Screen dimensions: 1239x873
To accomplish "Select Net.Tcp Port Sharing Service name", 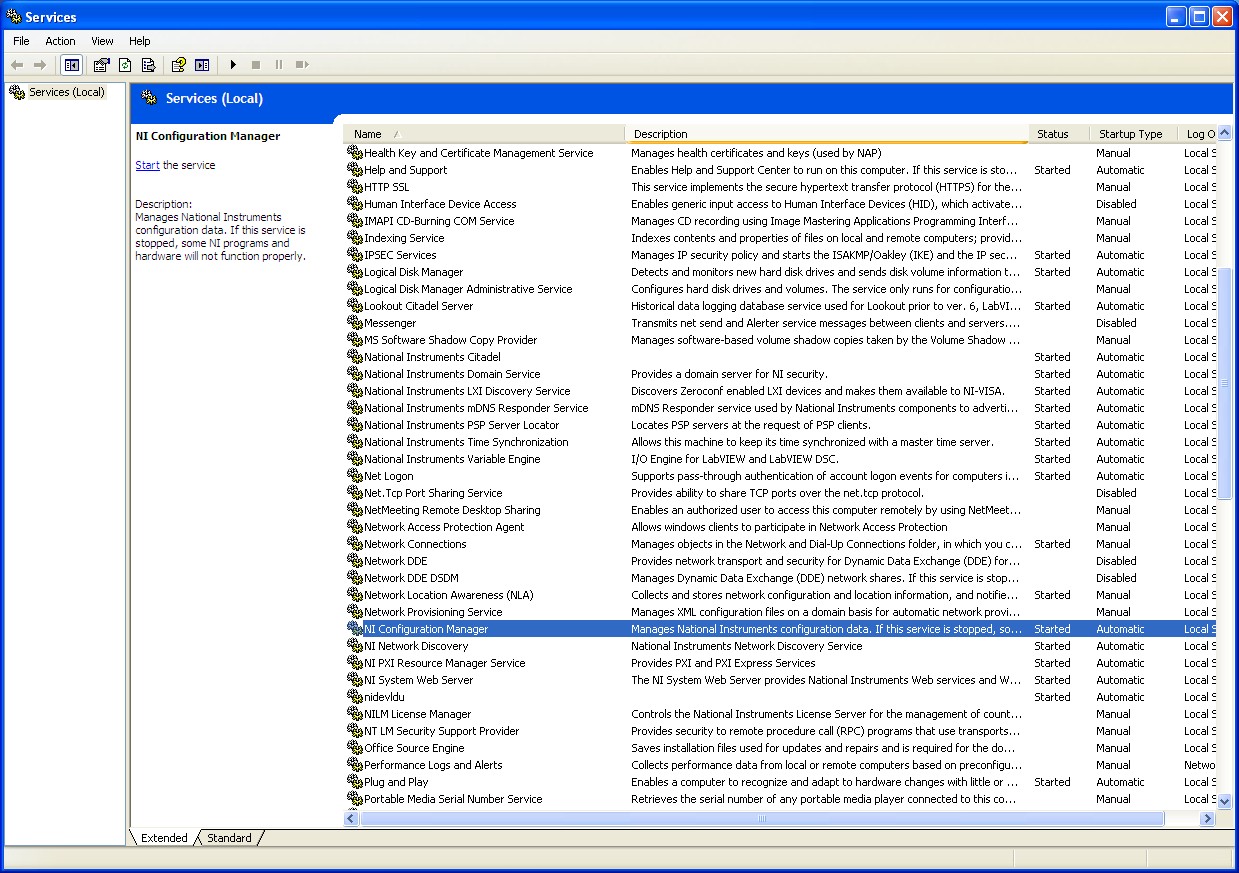I will pyautogui.click(x=433, y=493).
